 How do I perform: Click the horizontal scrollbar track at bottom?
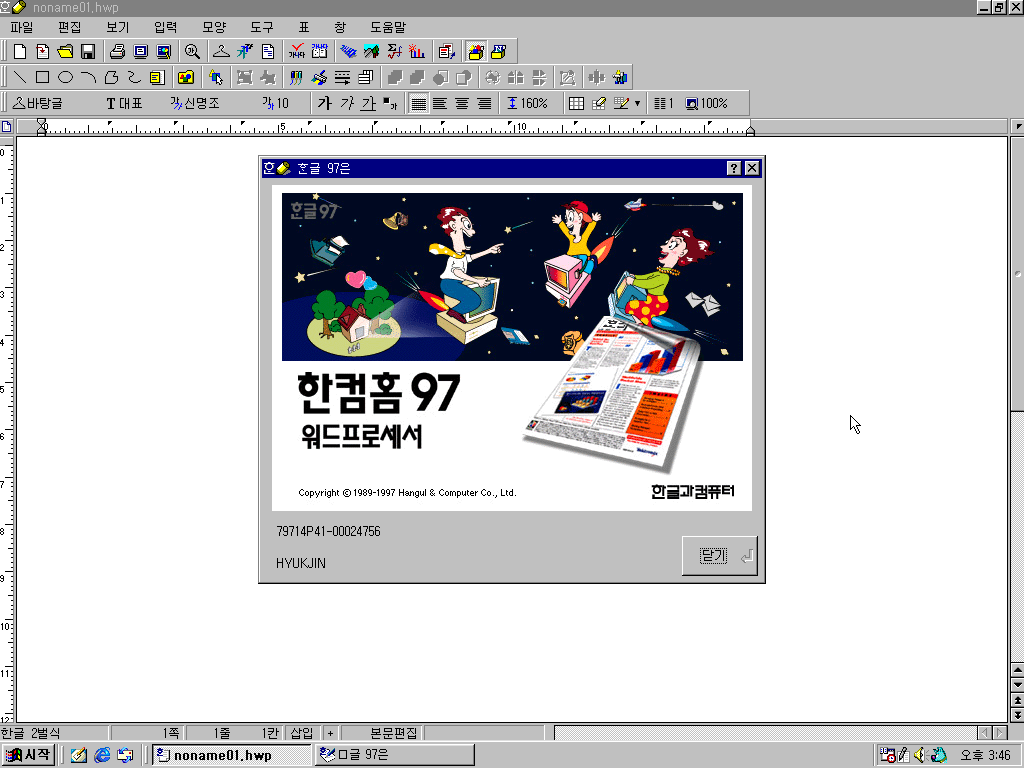pyautogui.click(x=765, y=733)
